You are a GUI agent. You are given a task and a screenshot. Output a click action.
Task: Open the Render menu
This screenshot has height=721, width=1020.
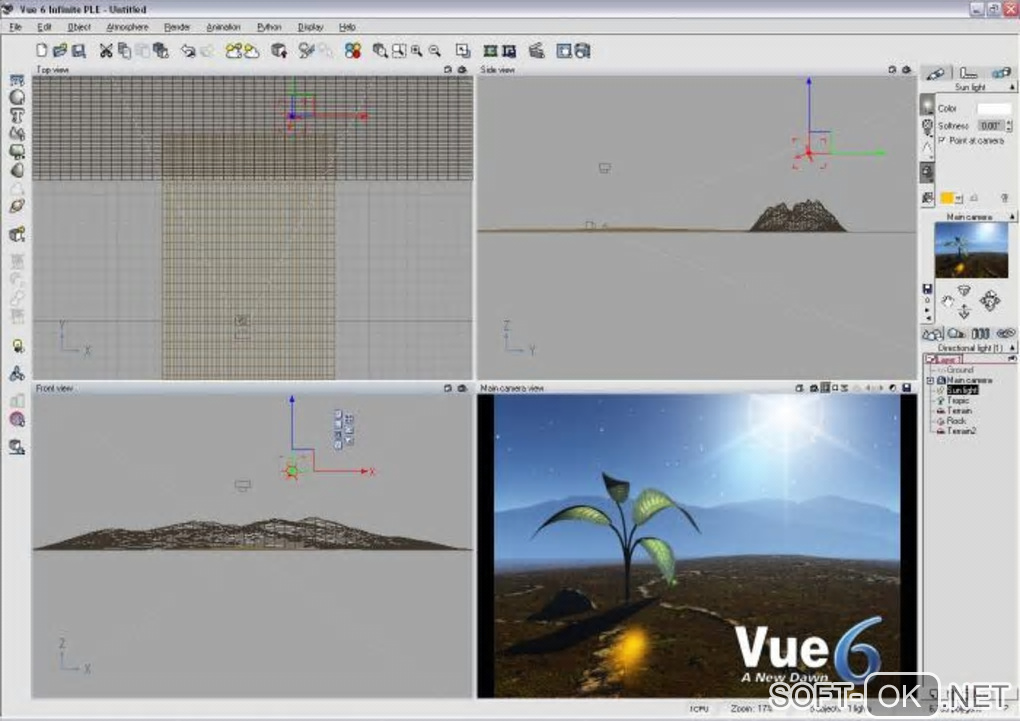point(177,27)
